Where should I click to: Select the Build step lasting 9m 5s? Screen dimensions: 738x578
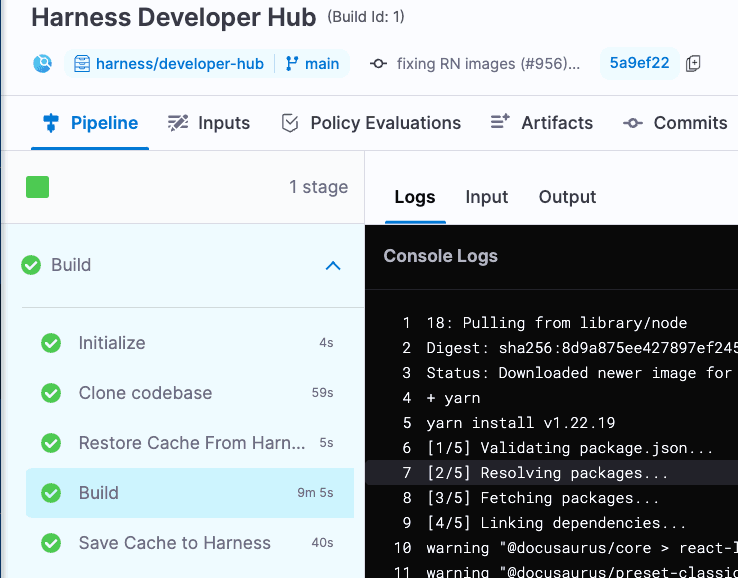coord(190,493)
